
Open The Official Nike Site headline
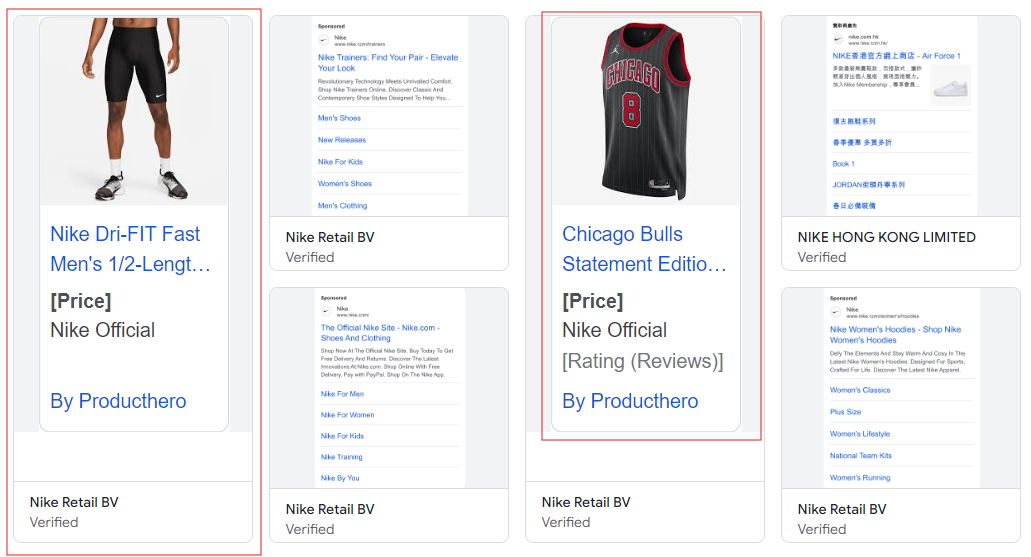380,333
